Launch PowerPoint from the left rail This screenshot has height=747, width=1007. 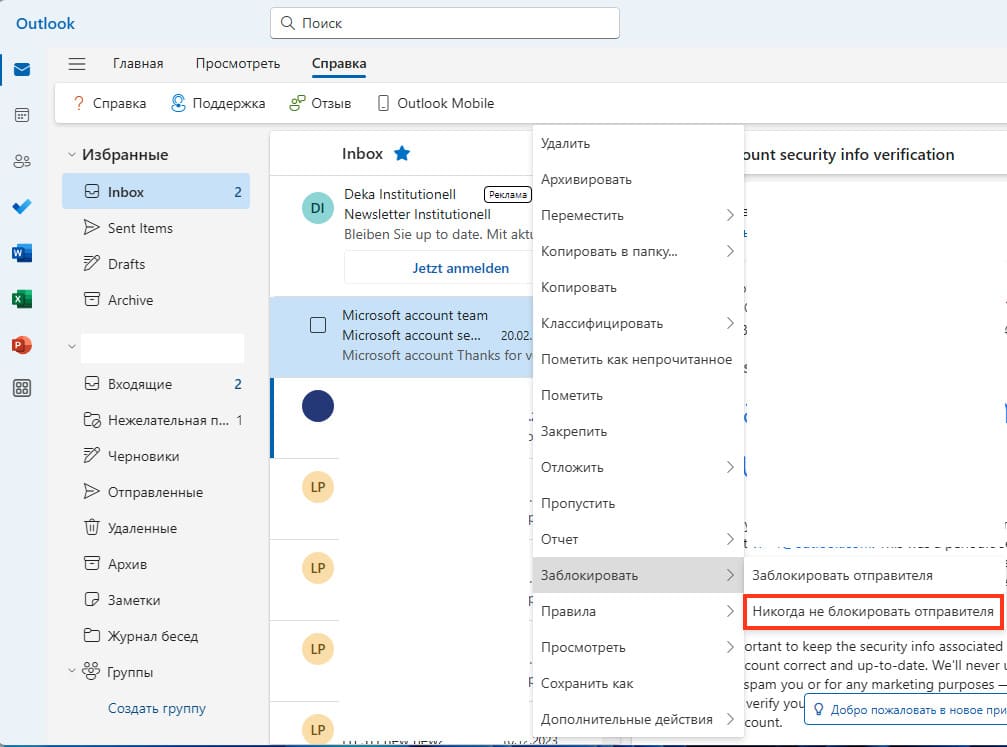22,345
